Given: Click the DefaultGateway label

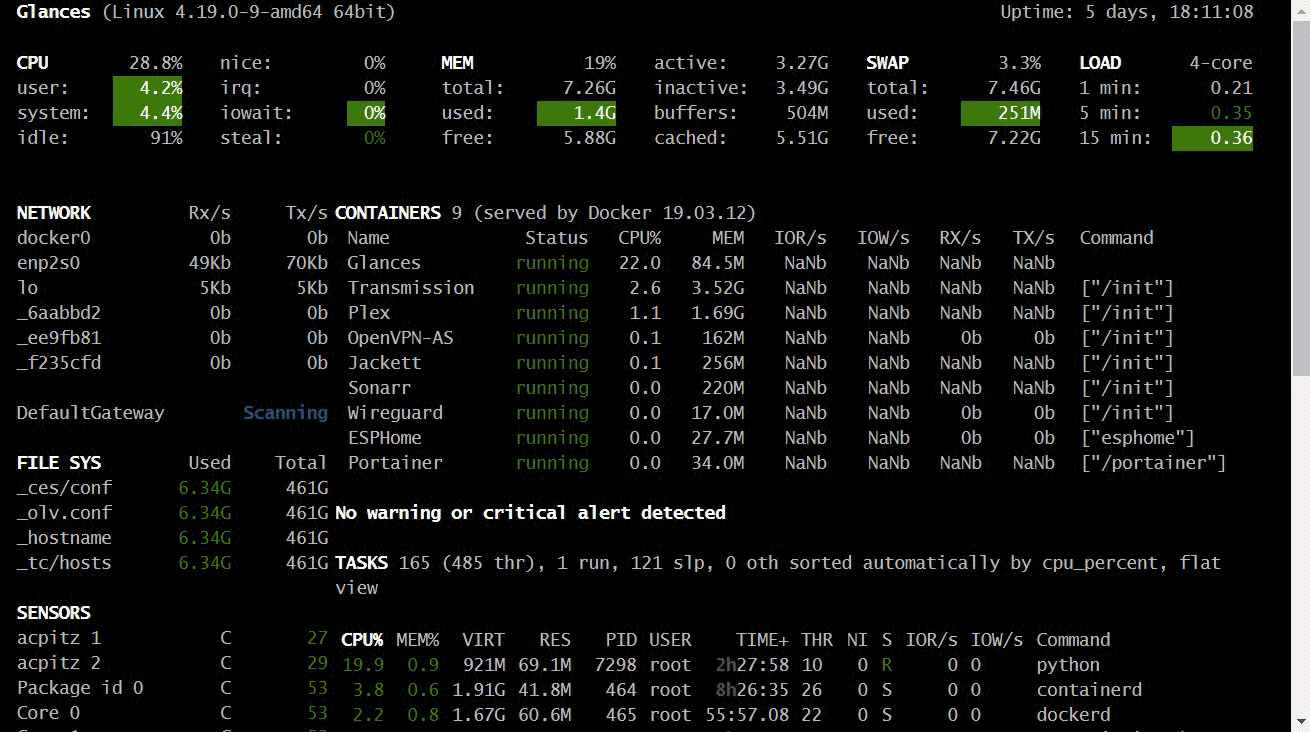Looking at the screenshot, I should [91, 413].
